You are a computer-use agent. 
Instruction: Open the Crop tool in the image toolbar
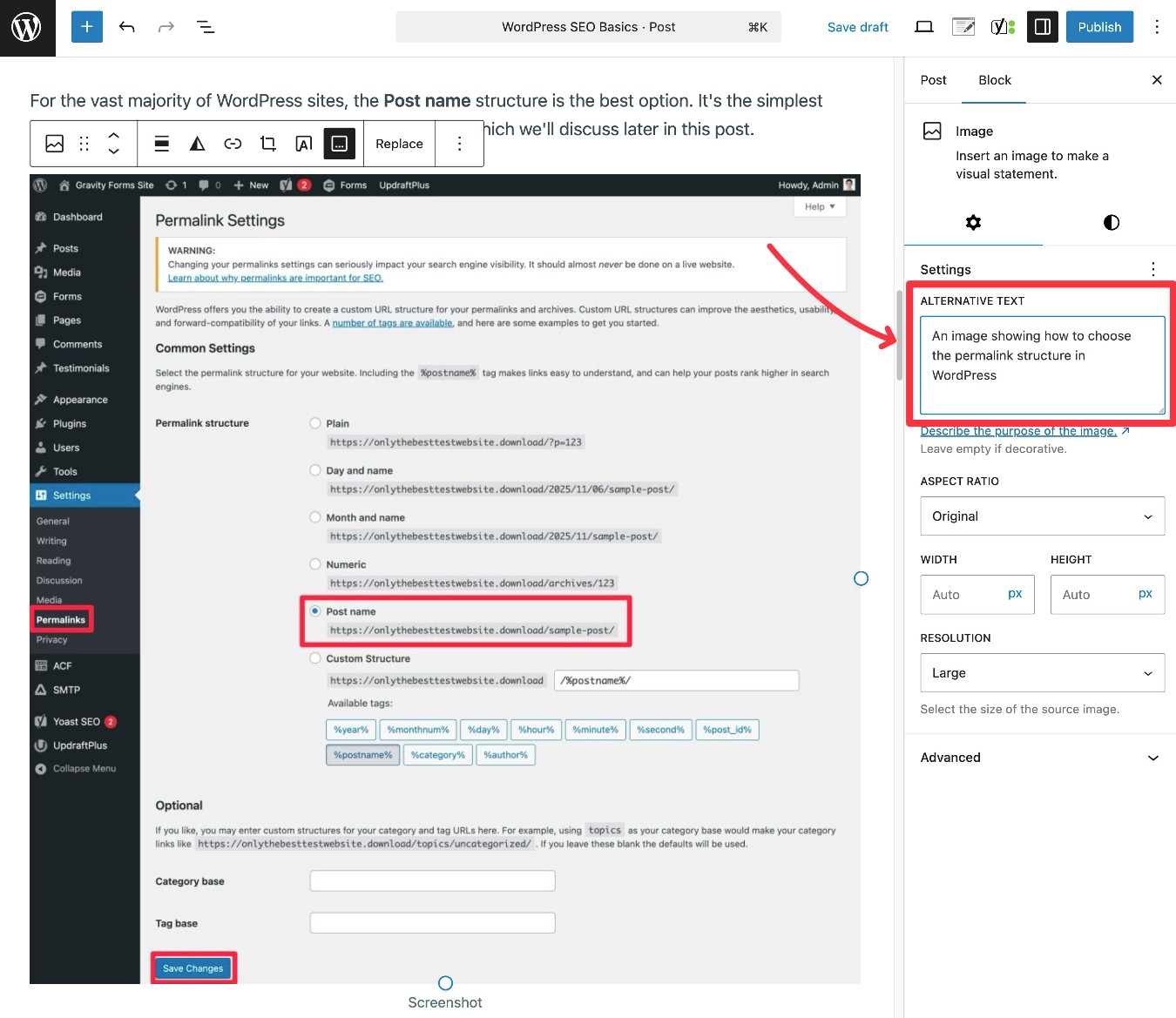click(x=267, y=143)
